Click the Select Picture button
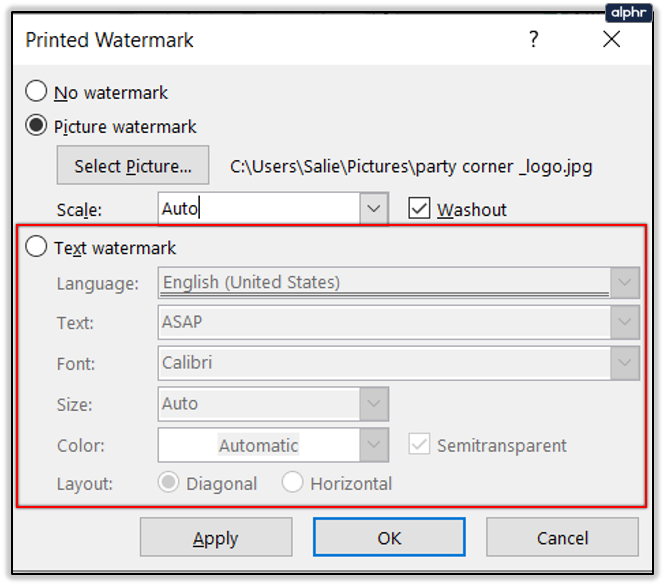 [x=133, y=166]
